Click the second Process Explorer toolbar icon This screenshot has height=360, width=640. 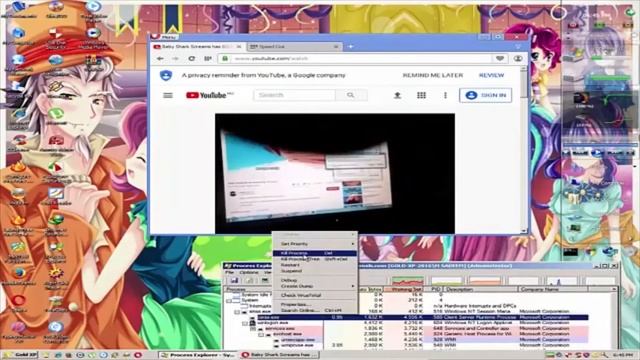[x=249, y=280]
